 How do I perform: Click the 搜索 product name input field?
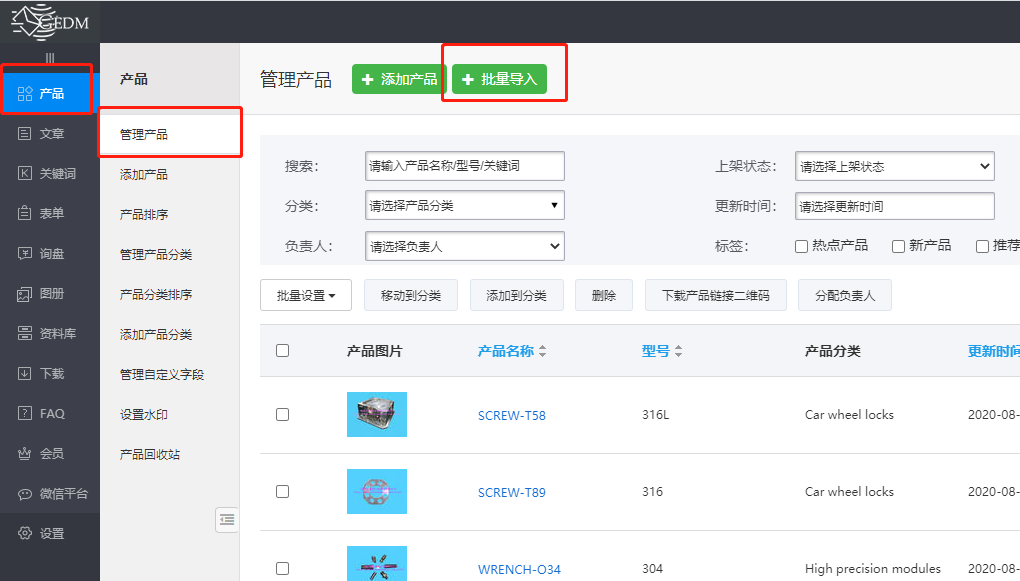[464, 166]
